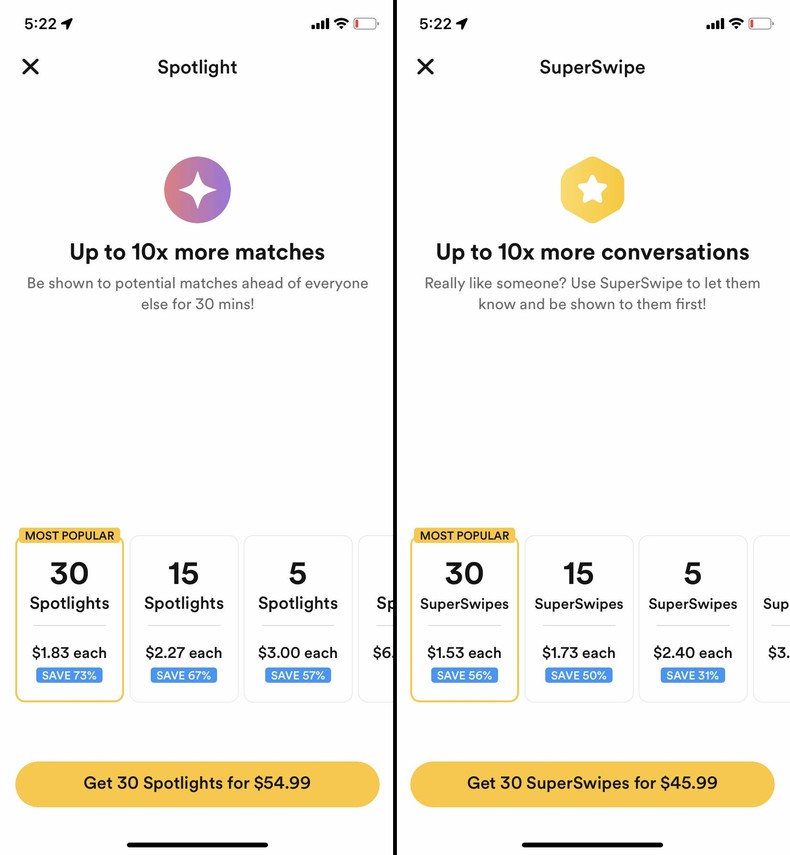Click the purple Spotlight sparkle icon
The image size is (790, 855).
click(196, 188)
